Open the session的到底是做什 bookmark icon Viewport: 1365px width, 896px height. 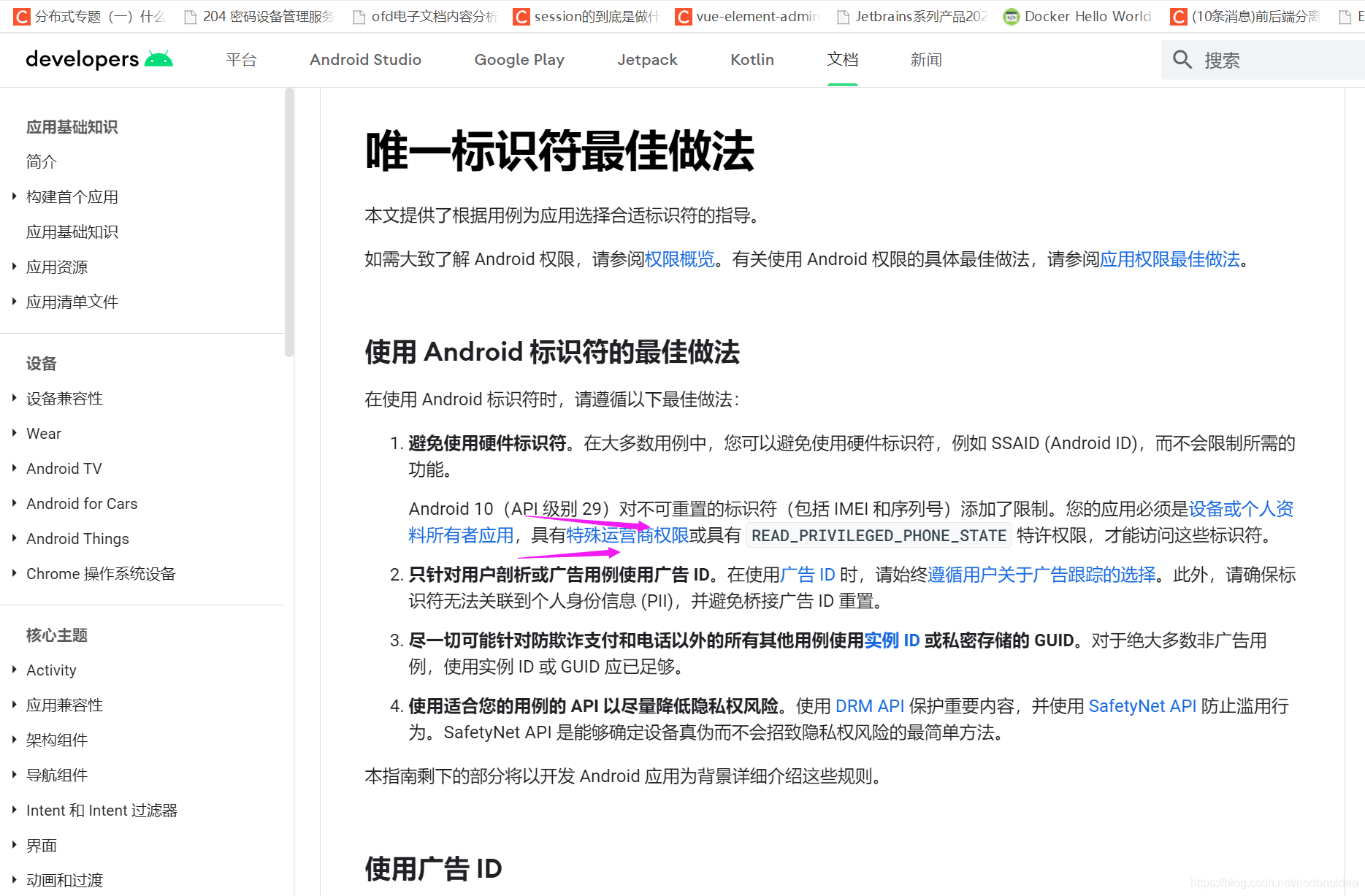pyautogui.click(x=521, y=16)
